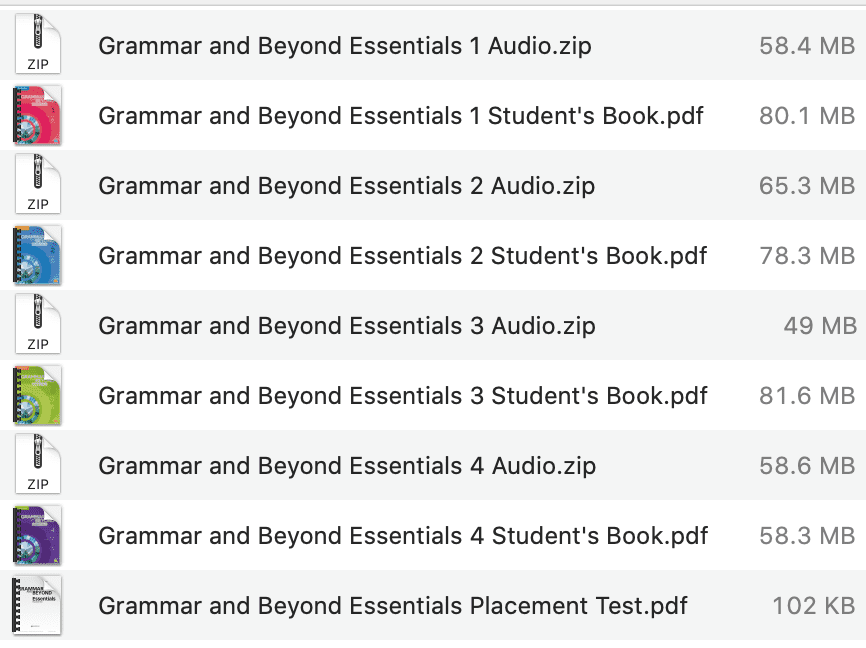Select Grammar and Beyond Essentials 1 Student's Book.pdf
This screenshot has width=866, height=648.
(401, 116)
